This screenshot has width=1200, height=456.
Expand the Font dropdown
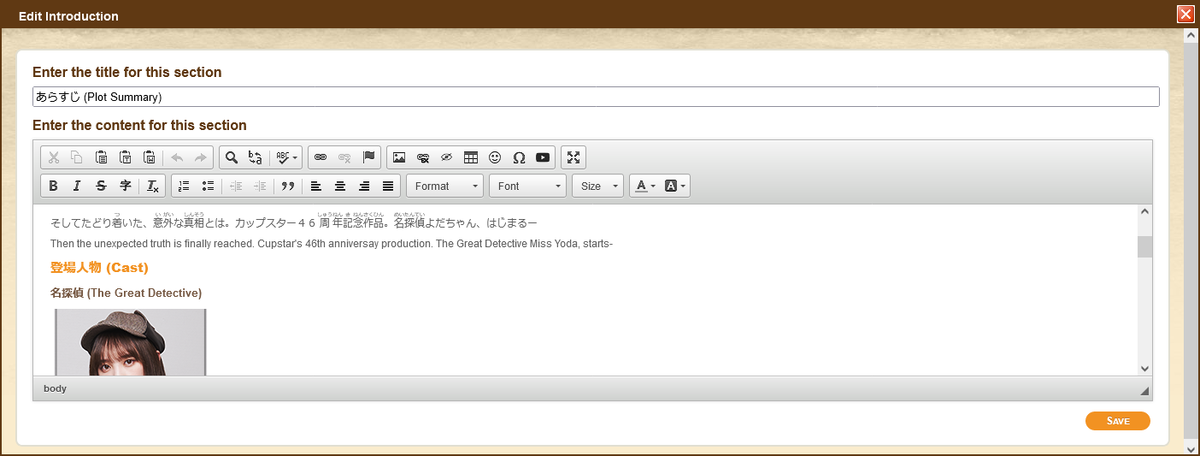(529, 186)
